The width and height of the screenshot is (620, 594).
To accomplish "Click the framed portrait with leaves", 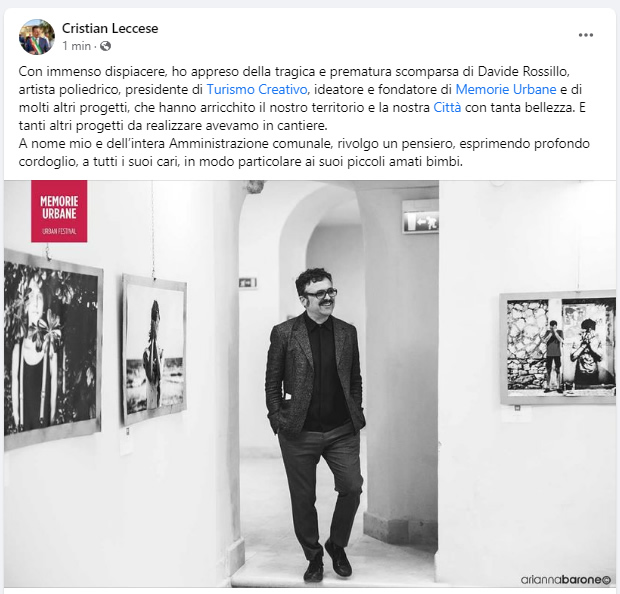I will coord(53,350).
